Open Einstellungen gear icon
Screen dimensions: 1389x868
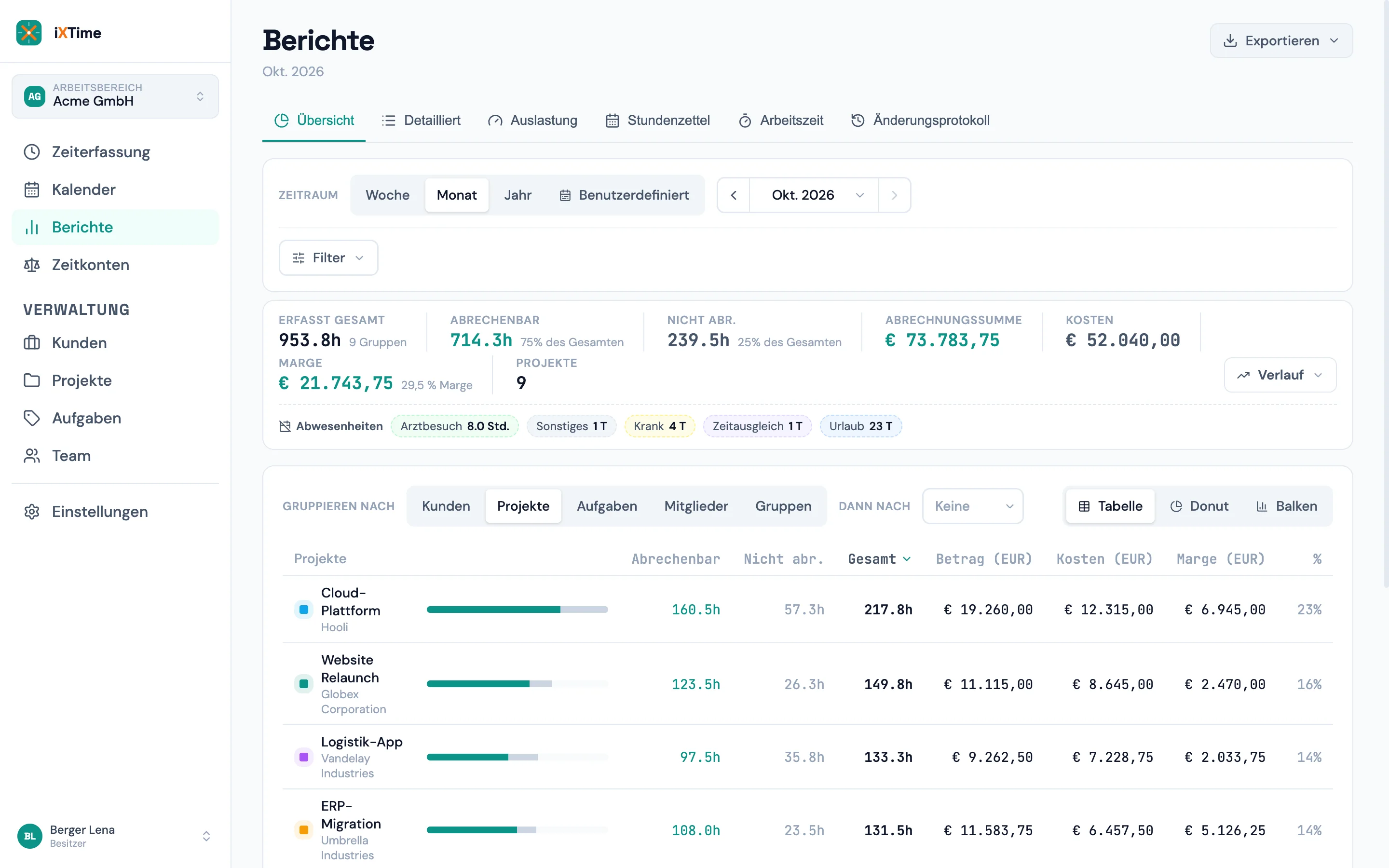click(31, 512)
